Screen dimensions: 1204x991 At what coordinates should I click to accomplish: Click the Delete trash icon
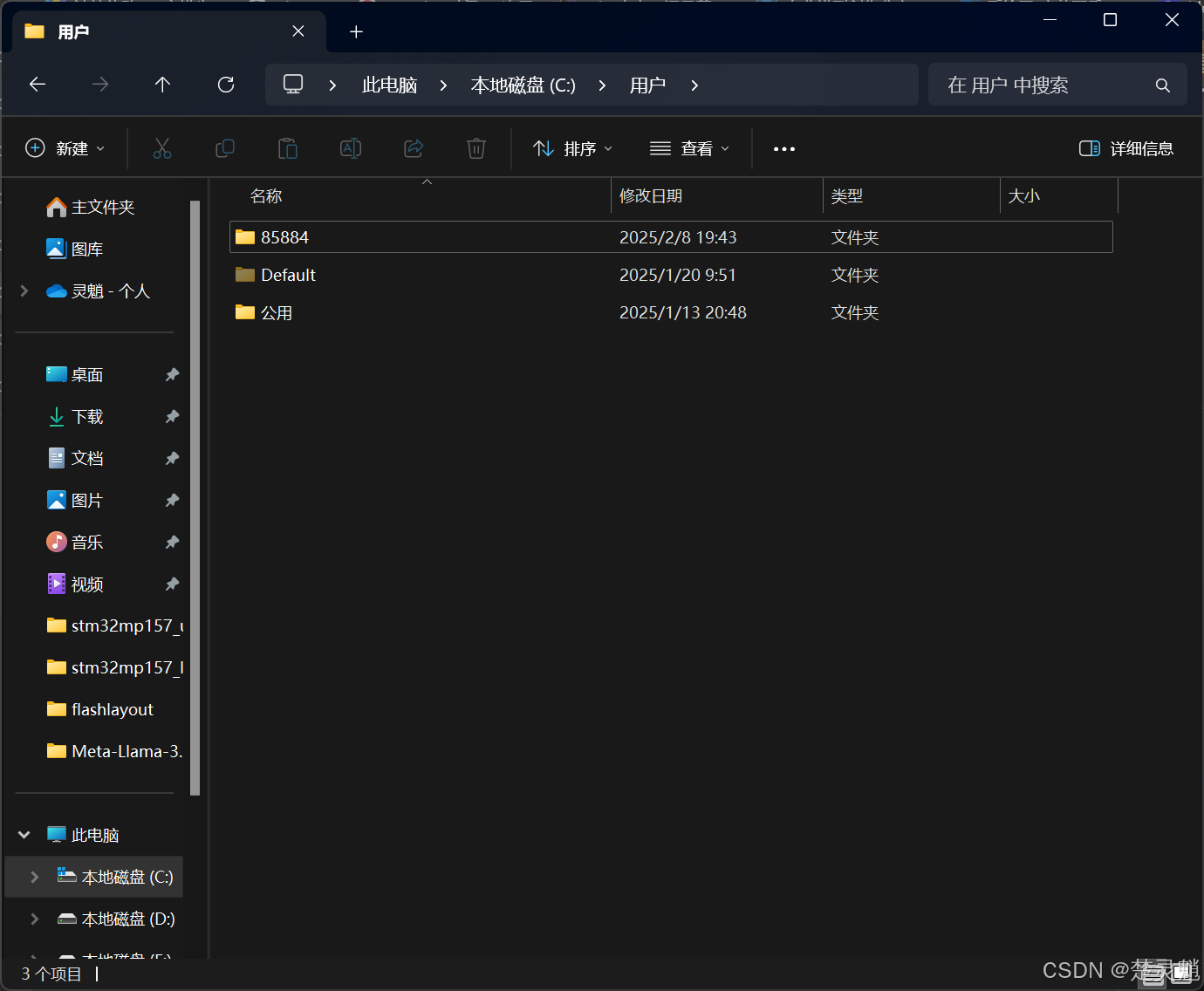click(476, 148)
